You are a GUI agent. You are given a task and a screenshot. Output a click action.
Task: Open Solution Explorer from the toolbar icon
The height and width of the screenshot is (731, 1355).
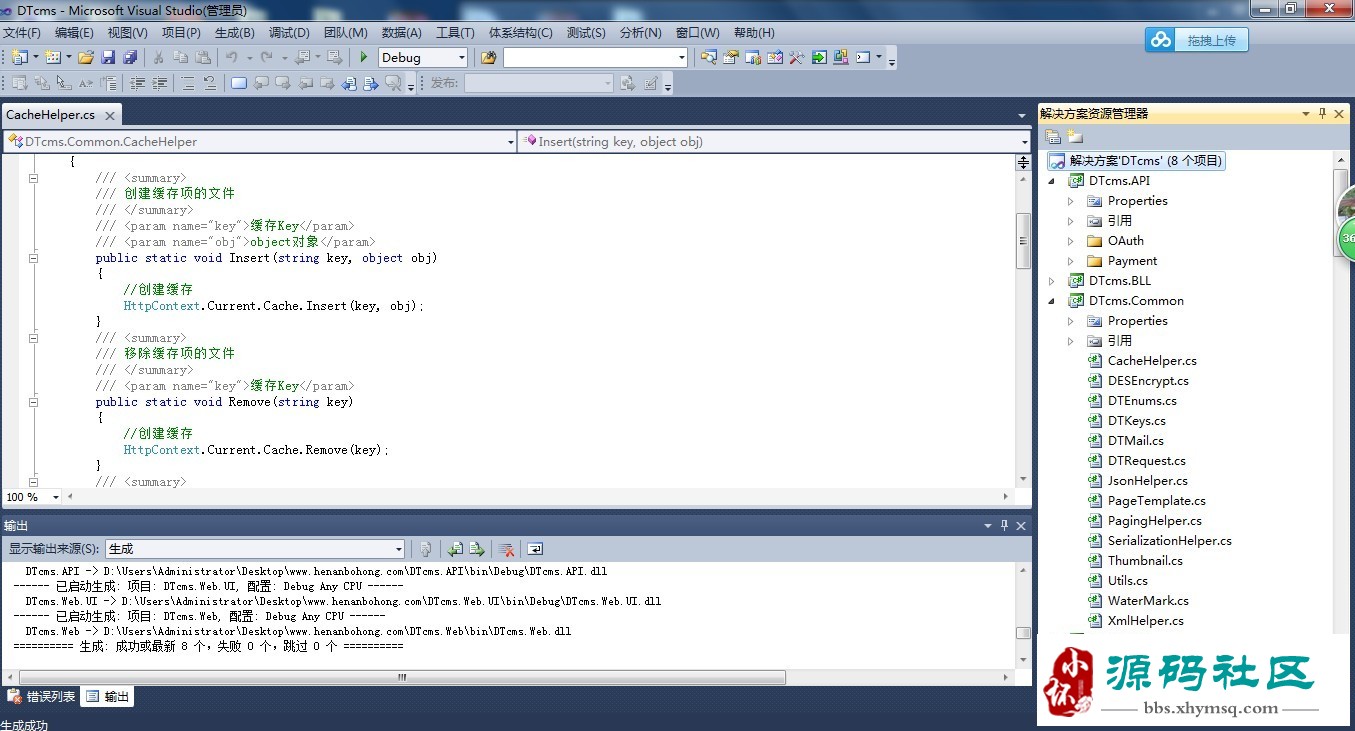709,57
